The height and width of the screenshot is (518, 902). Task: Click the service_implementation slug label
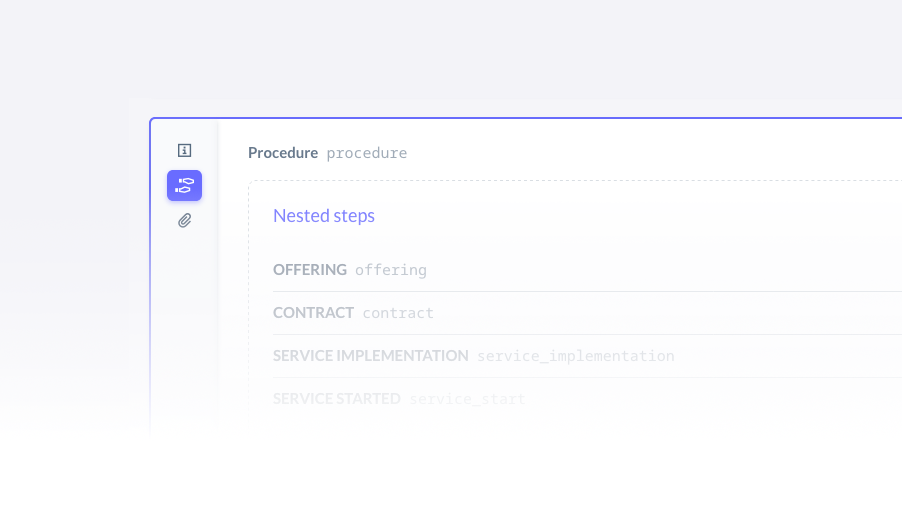(575, 356)
